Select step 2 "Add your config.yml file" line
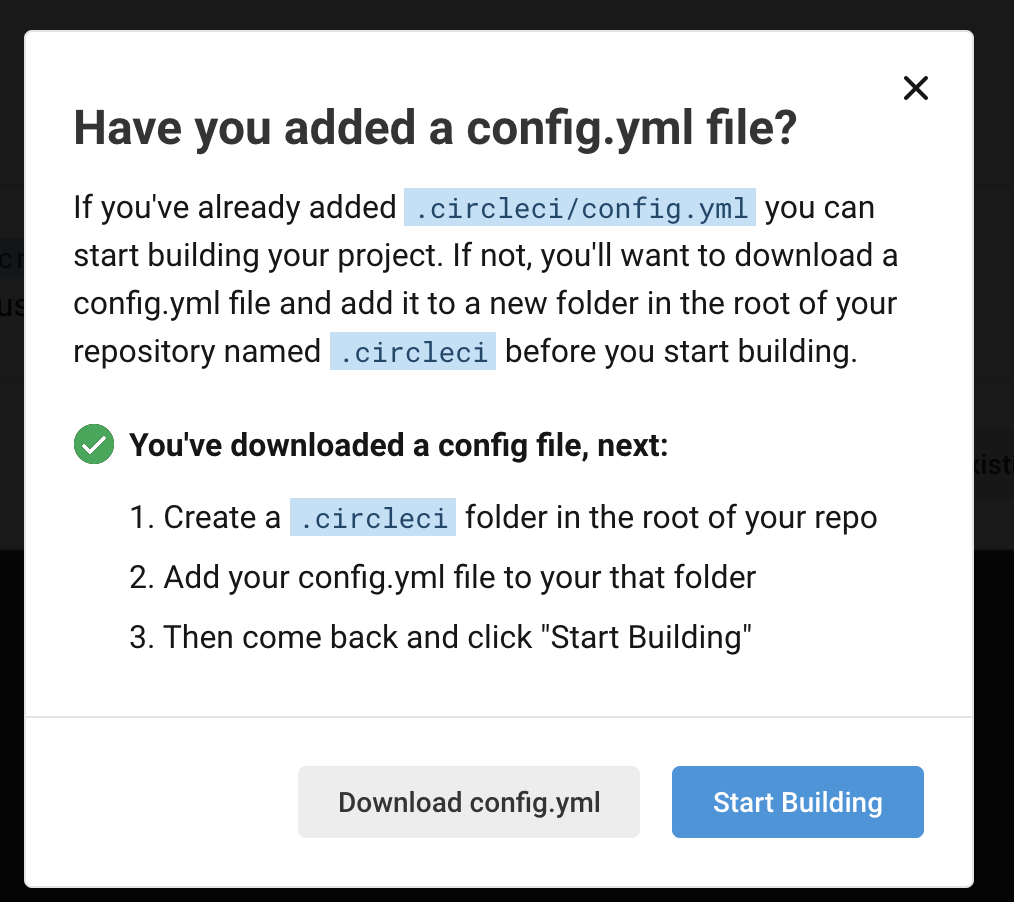The image size is (1014, 902). pos(442,577)
